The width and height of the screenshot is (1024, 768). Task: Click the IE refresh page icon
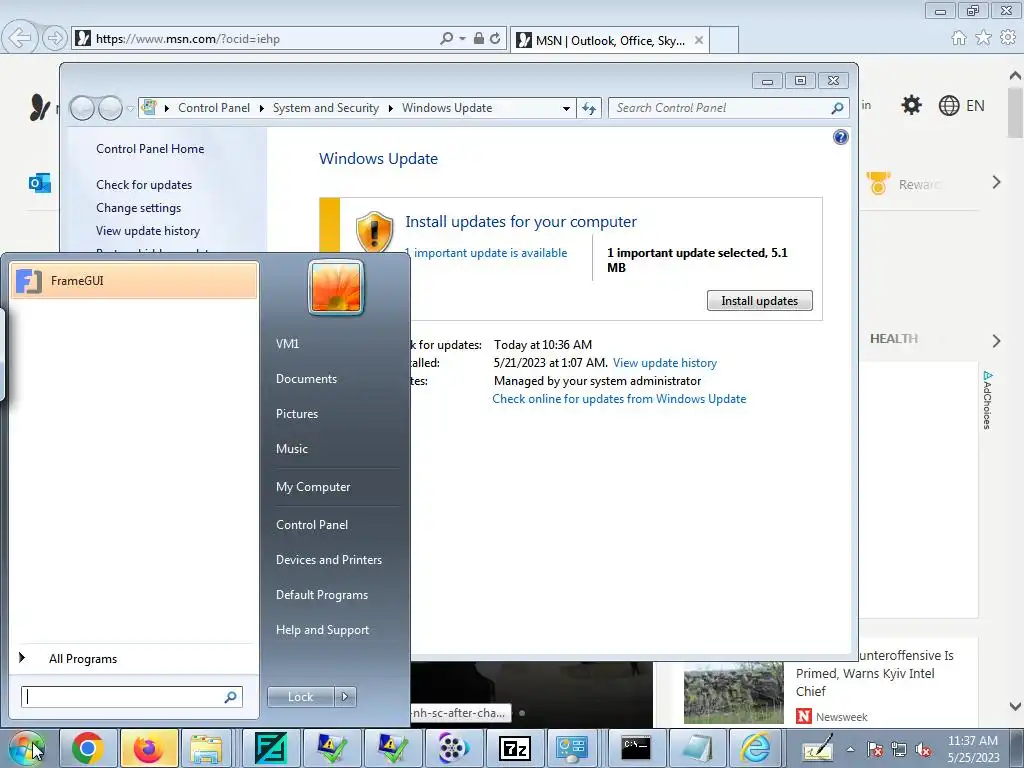pyautogui.click(x=495, y=39)
